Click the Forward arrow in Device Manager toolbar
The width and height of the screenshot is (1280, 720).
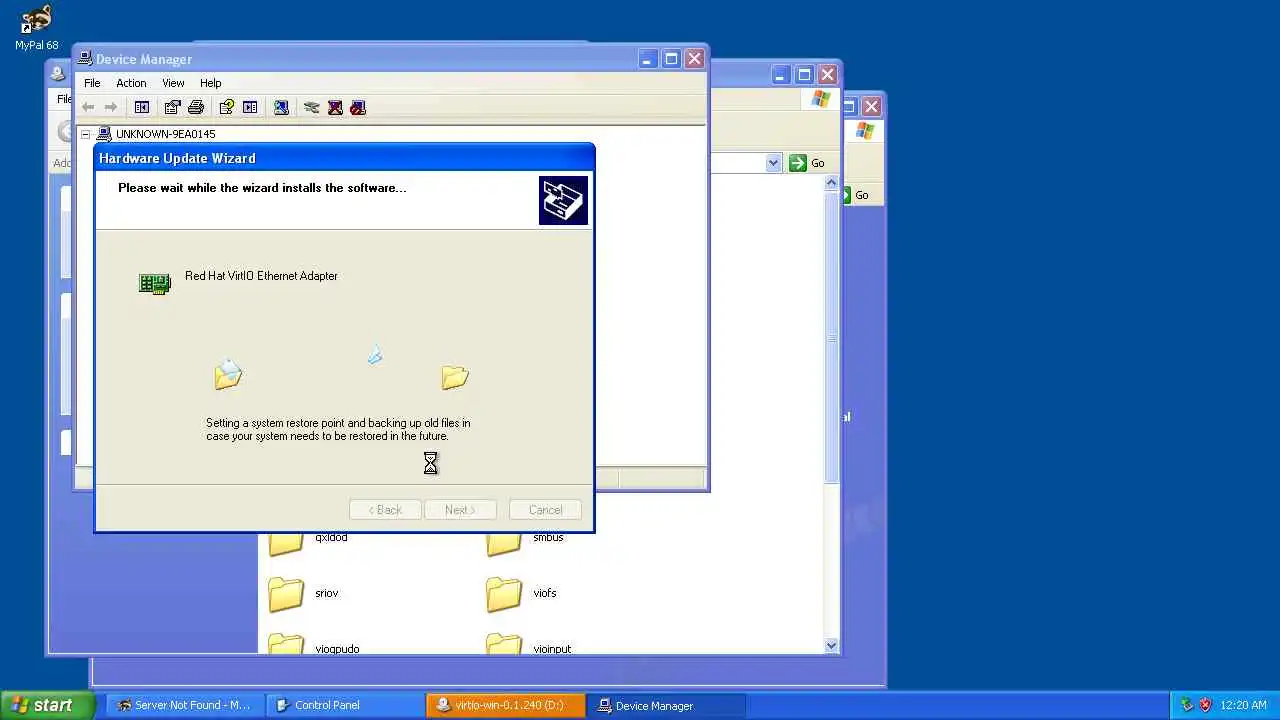coord(110,107)
